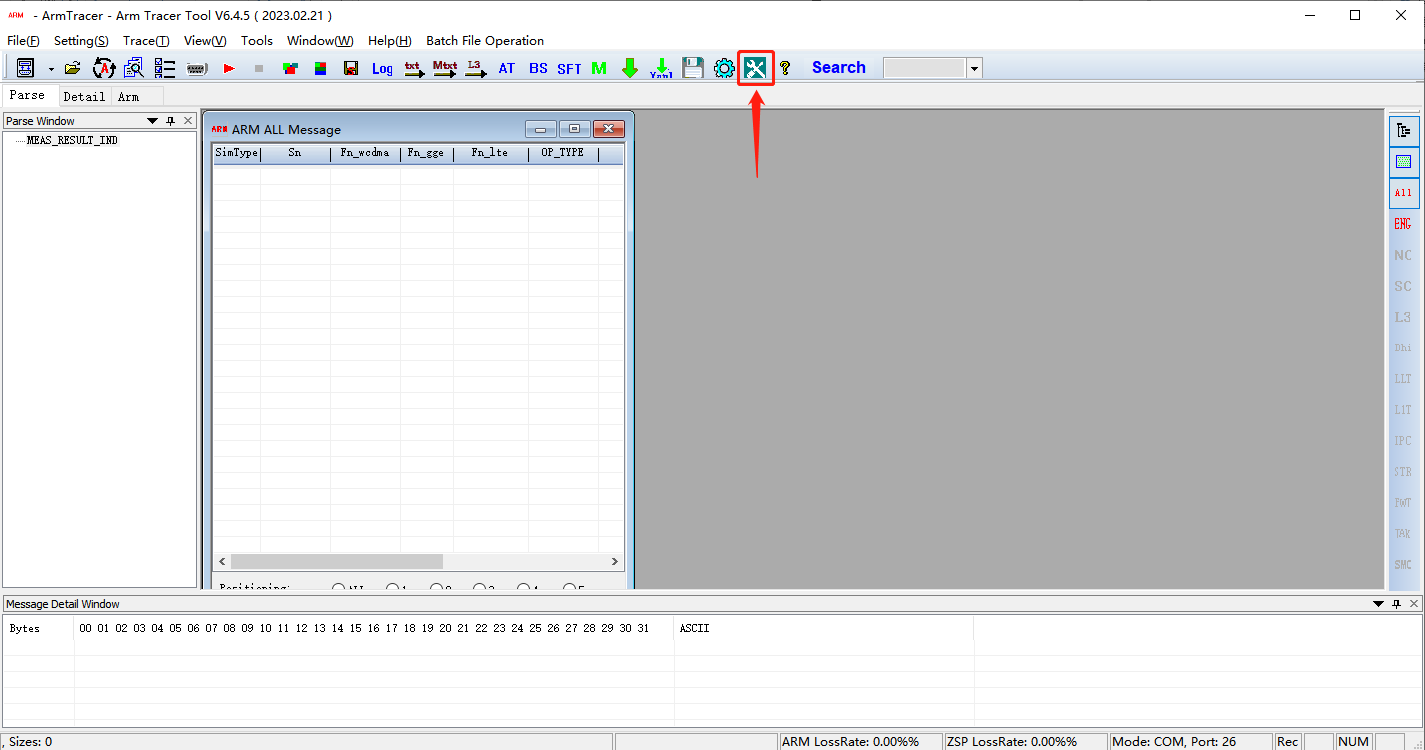Select the Positioning 1 radio button
The image size is (1425, 750).
pyautogui.click(x=392, y=588)
